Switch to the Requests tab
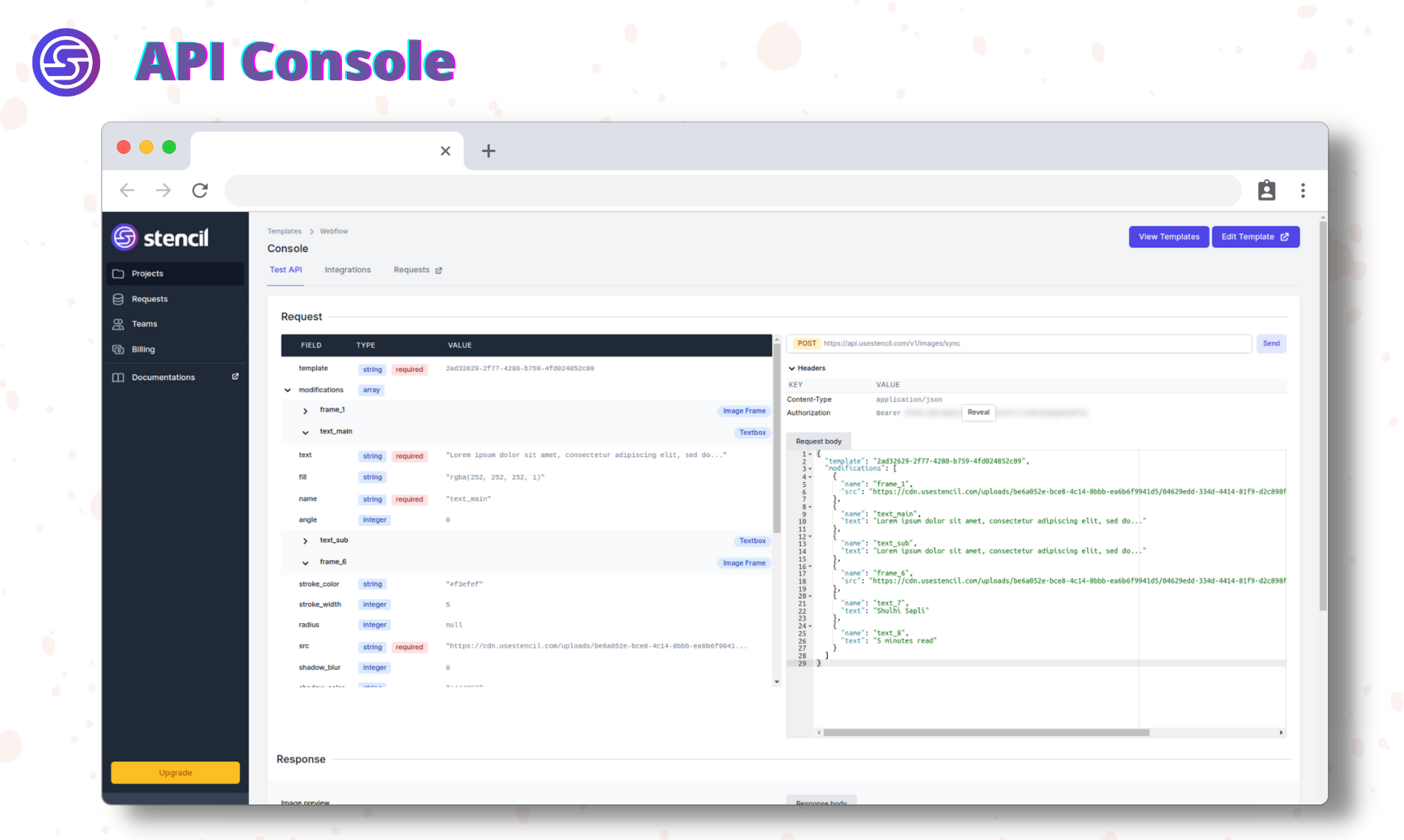The width and height of the screenshot is (1404, 840). click(411, 270)
